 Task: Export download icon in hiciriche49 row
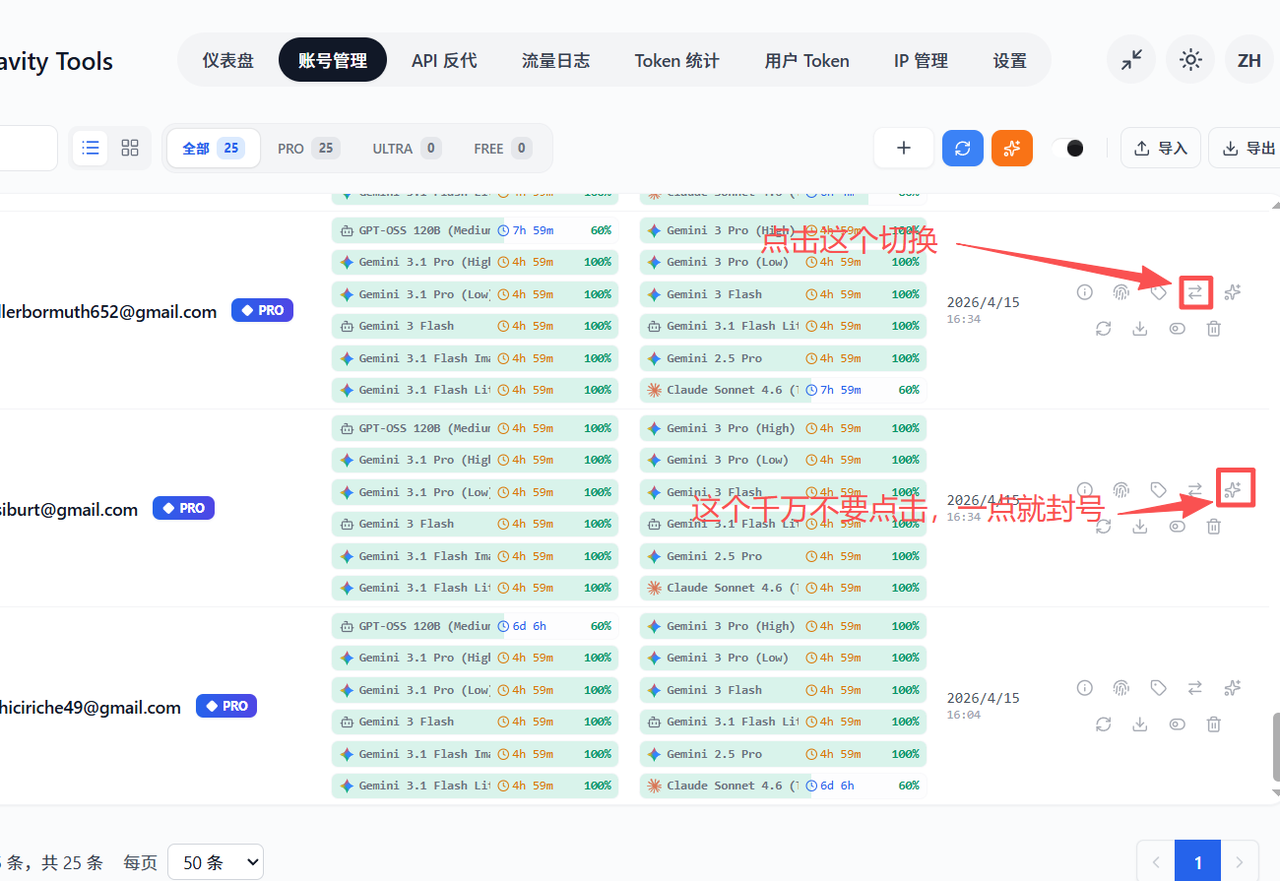(x=1140, y=724)
